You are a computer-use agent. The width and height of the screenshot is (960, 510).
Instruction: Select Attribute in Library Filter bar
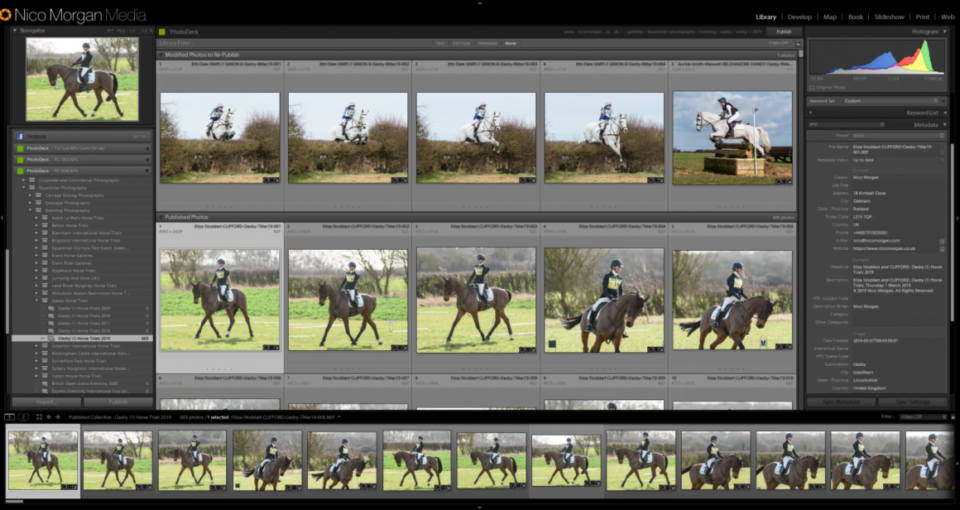click(x=461, y=43)
